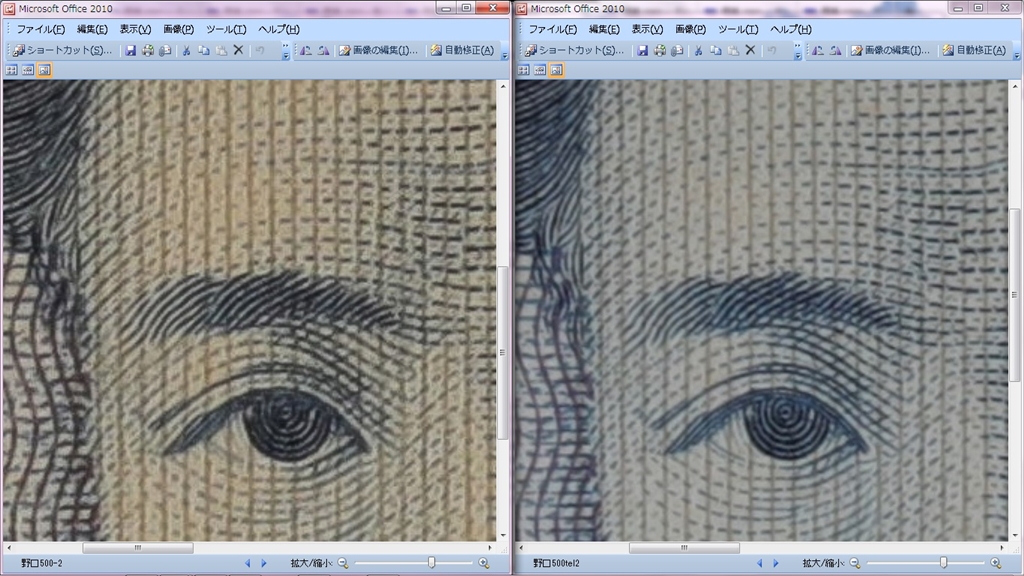Go to next picture in right window
1024x576 pixels.
point(776,563)
